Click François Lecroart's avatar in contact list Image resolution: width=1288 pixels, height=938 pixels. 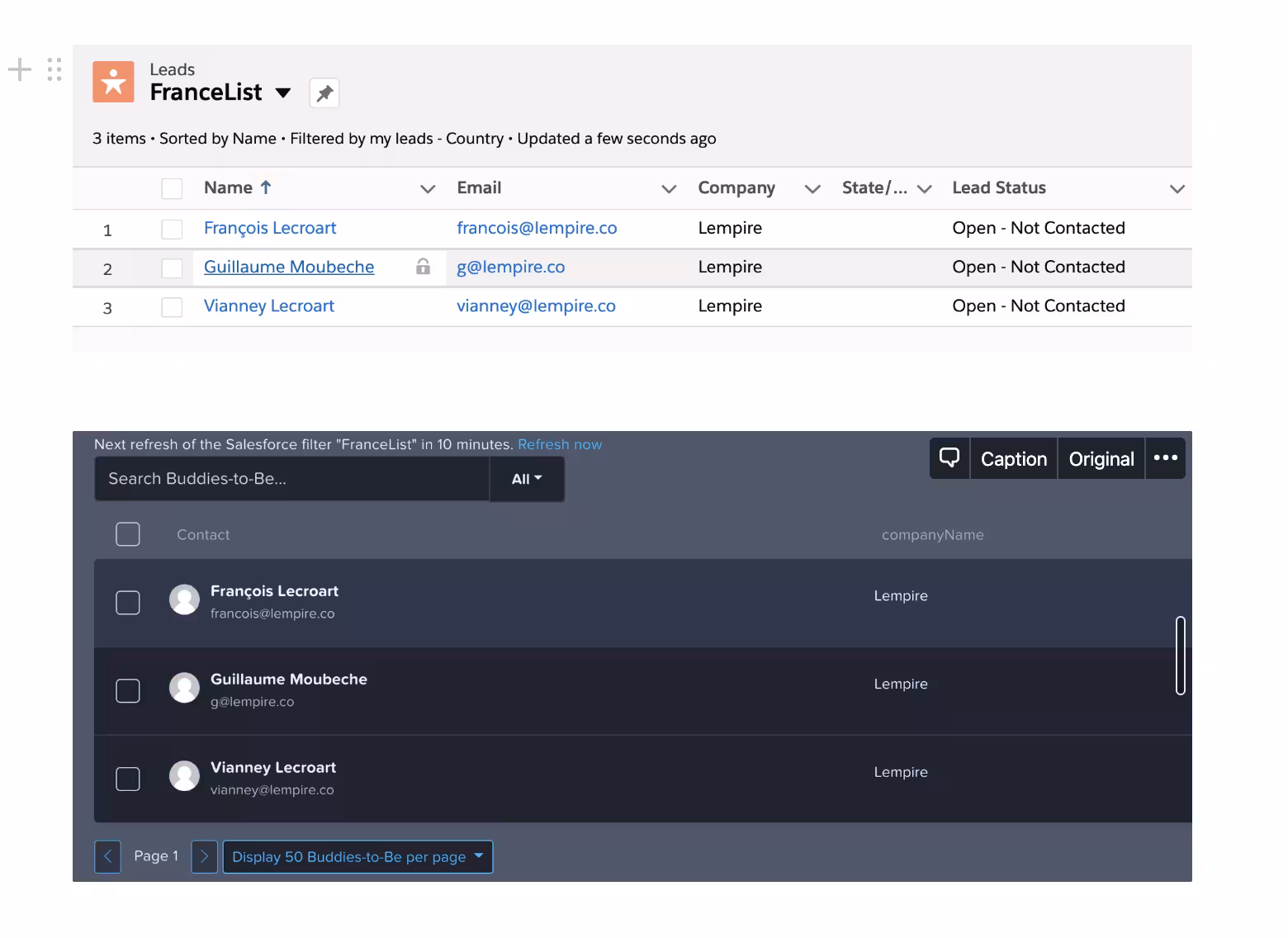[x=184, y=600]
